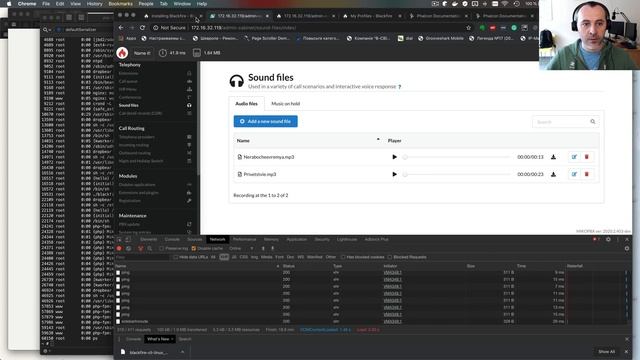This screenshot has width=640, height=360.
Task: Toggle the Blocked Requests checkbox
Action: [x=390, y=257]
